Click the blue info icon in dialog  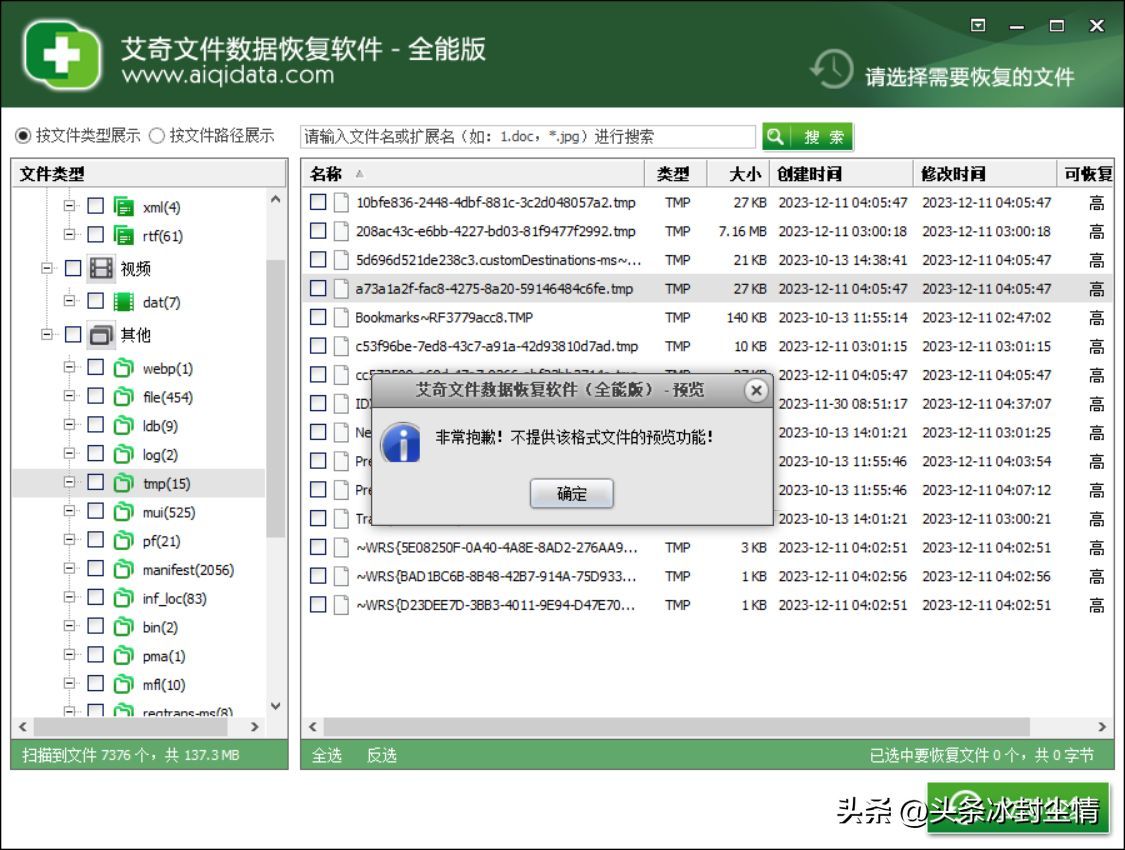tap(402, 443)
